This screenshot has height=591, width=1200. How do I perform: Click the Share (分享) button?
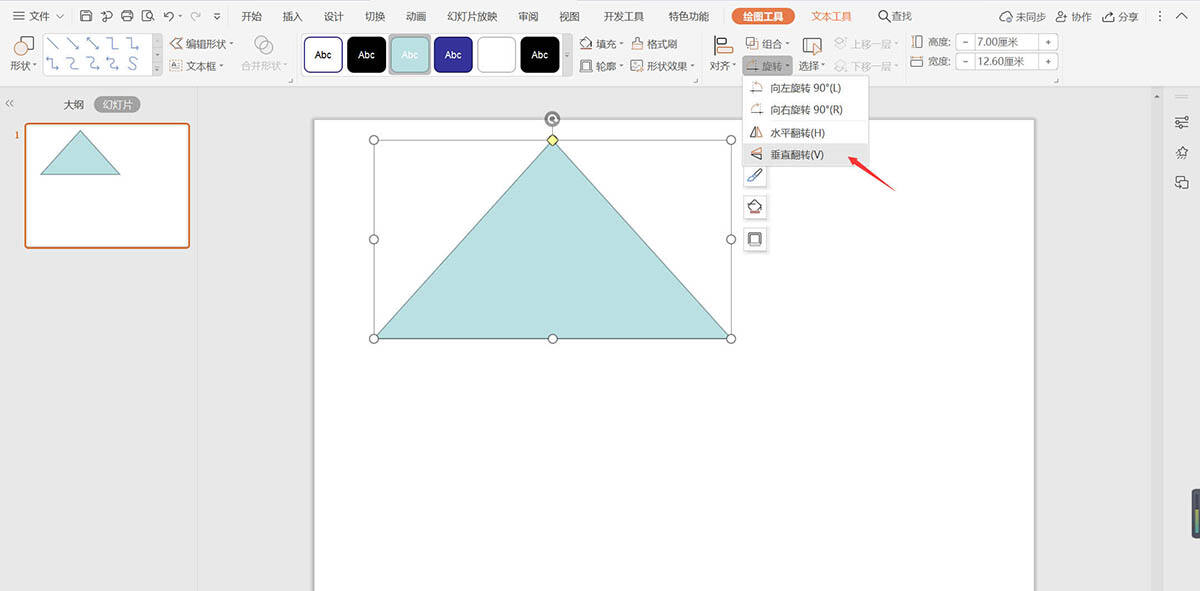pos(1120,16)
